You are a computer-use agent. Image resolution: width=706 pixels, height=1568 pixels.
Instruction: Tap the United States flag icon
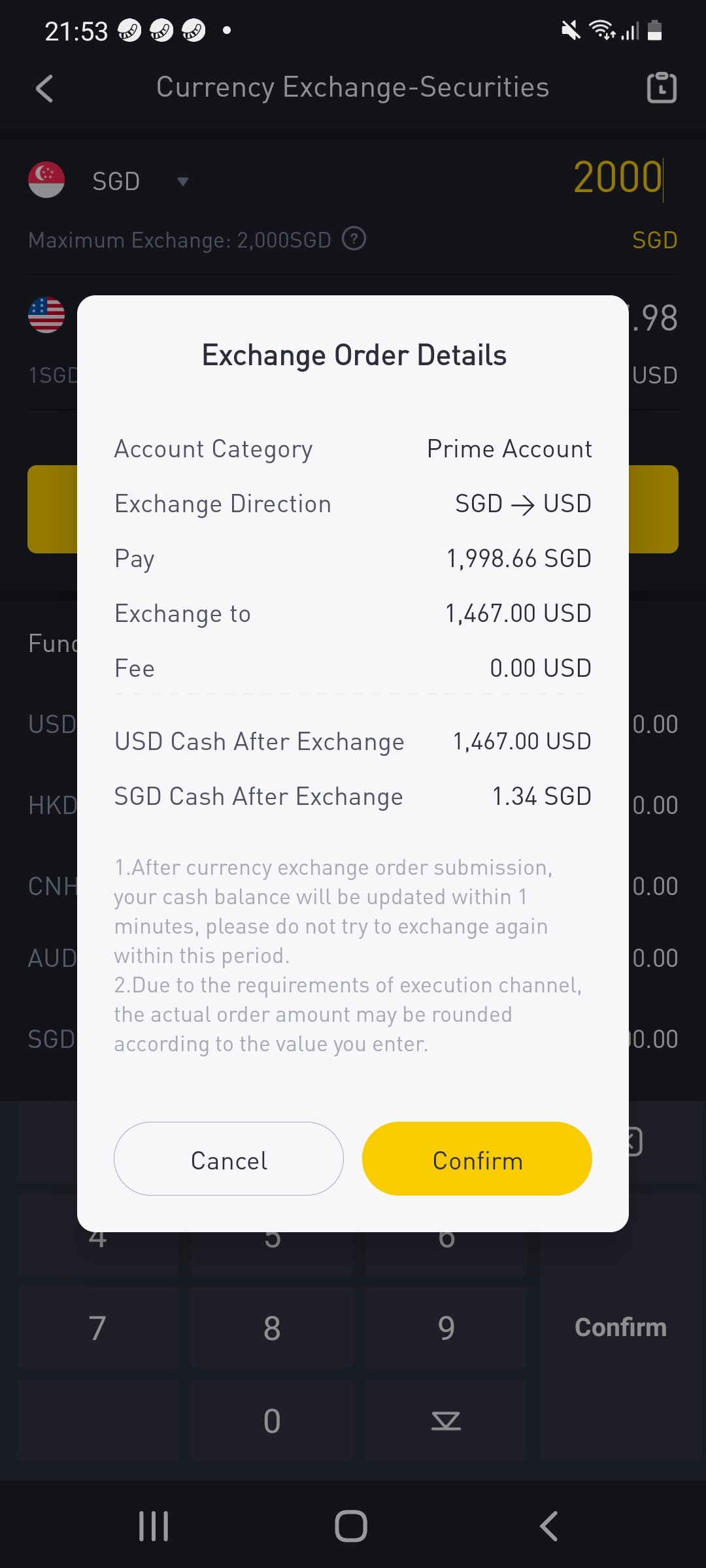click(x=46, y=315)
